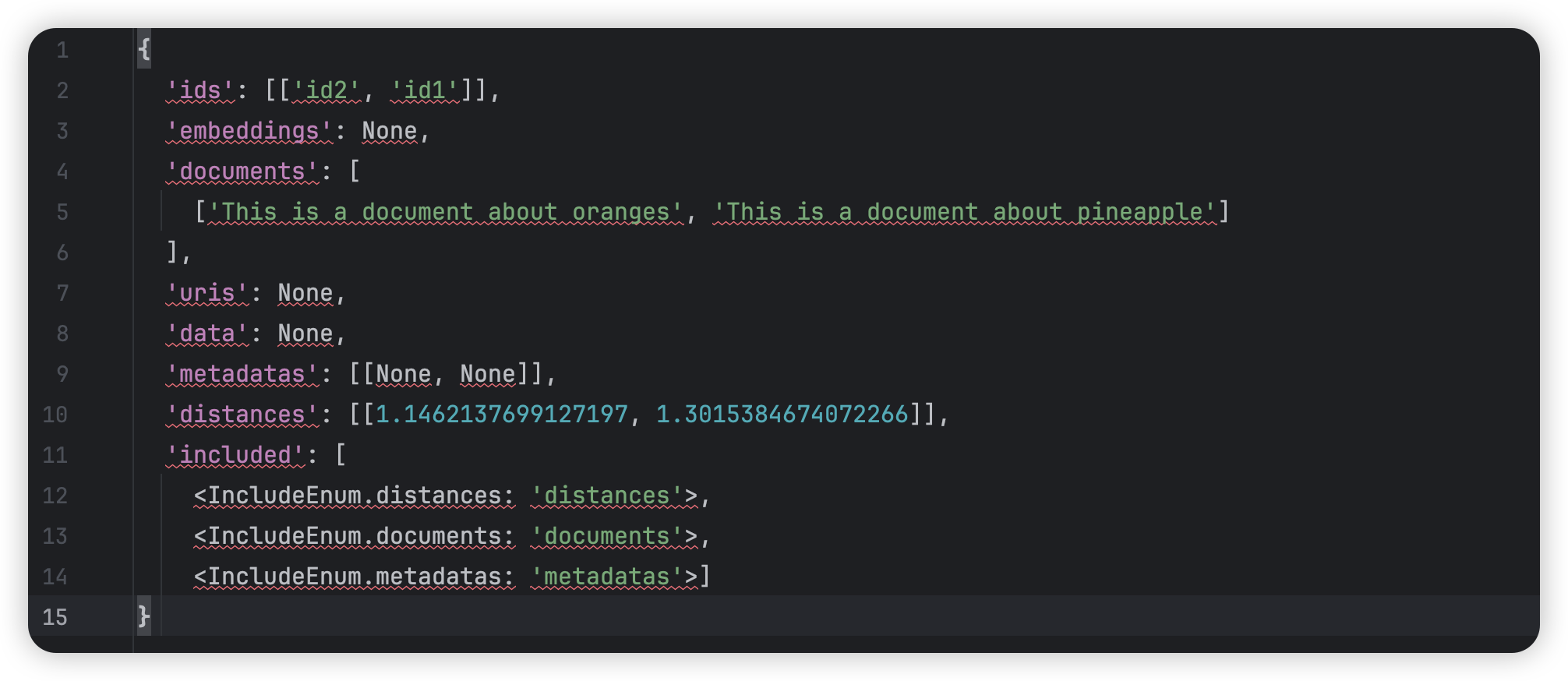Click the closing bracket on line 6
Viewport: 1568px width, 681px height.
[172, 252]
